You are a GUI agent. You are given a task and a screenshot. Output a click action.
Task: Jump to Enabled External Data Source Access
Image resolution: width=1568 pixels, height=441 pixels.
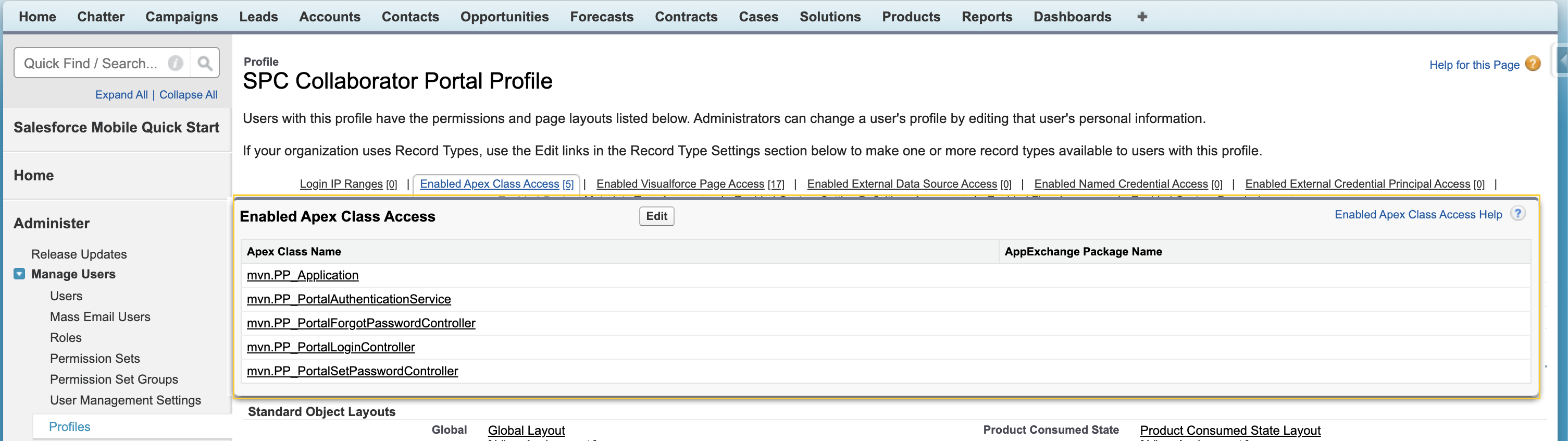pyautogui.click(x=909, y=184)
